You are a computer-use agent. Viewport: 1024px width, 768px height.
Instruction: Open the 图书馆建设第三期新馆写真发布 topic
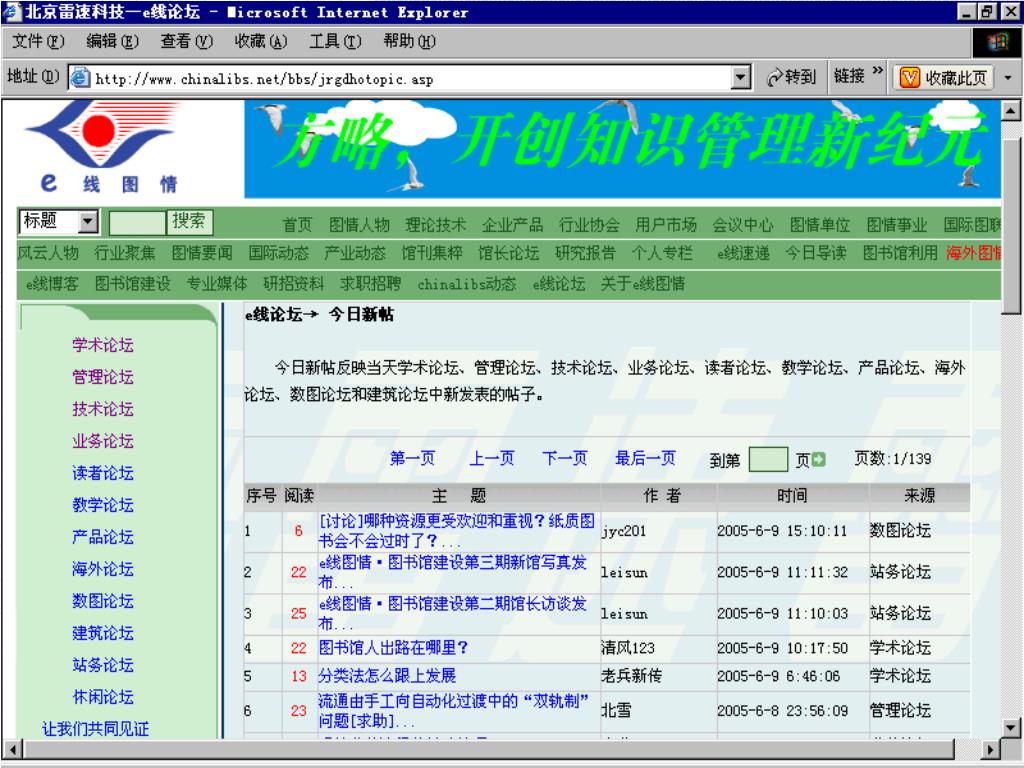453,571
